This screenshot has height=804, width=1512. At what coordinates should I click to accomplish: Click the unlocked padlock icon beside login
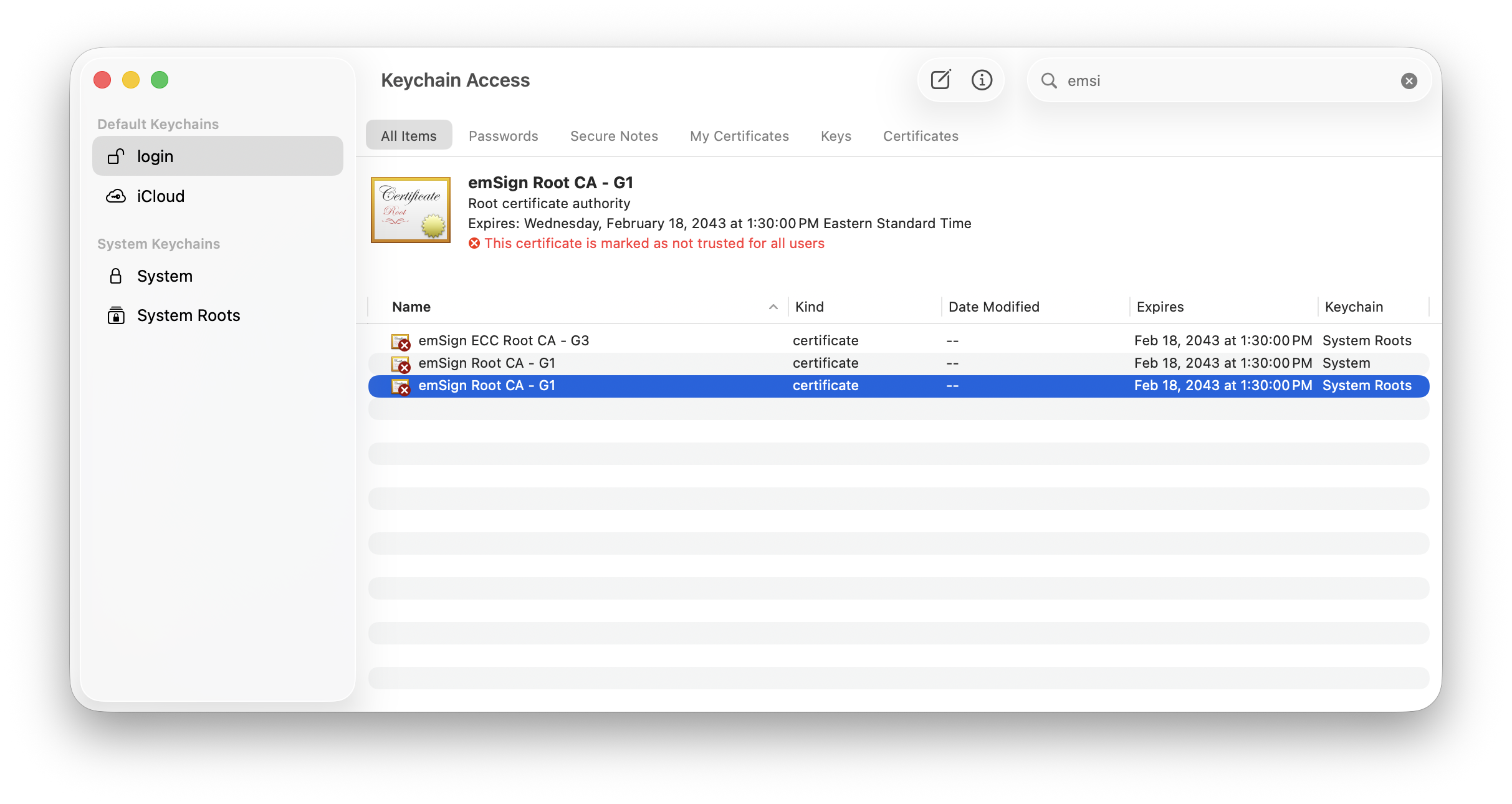click(x=116, y=156)
